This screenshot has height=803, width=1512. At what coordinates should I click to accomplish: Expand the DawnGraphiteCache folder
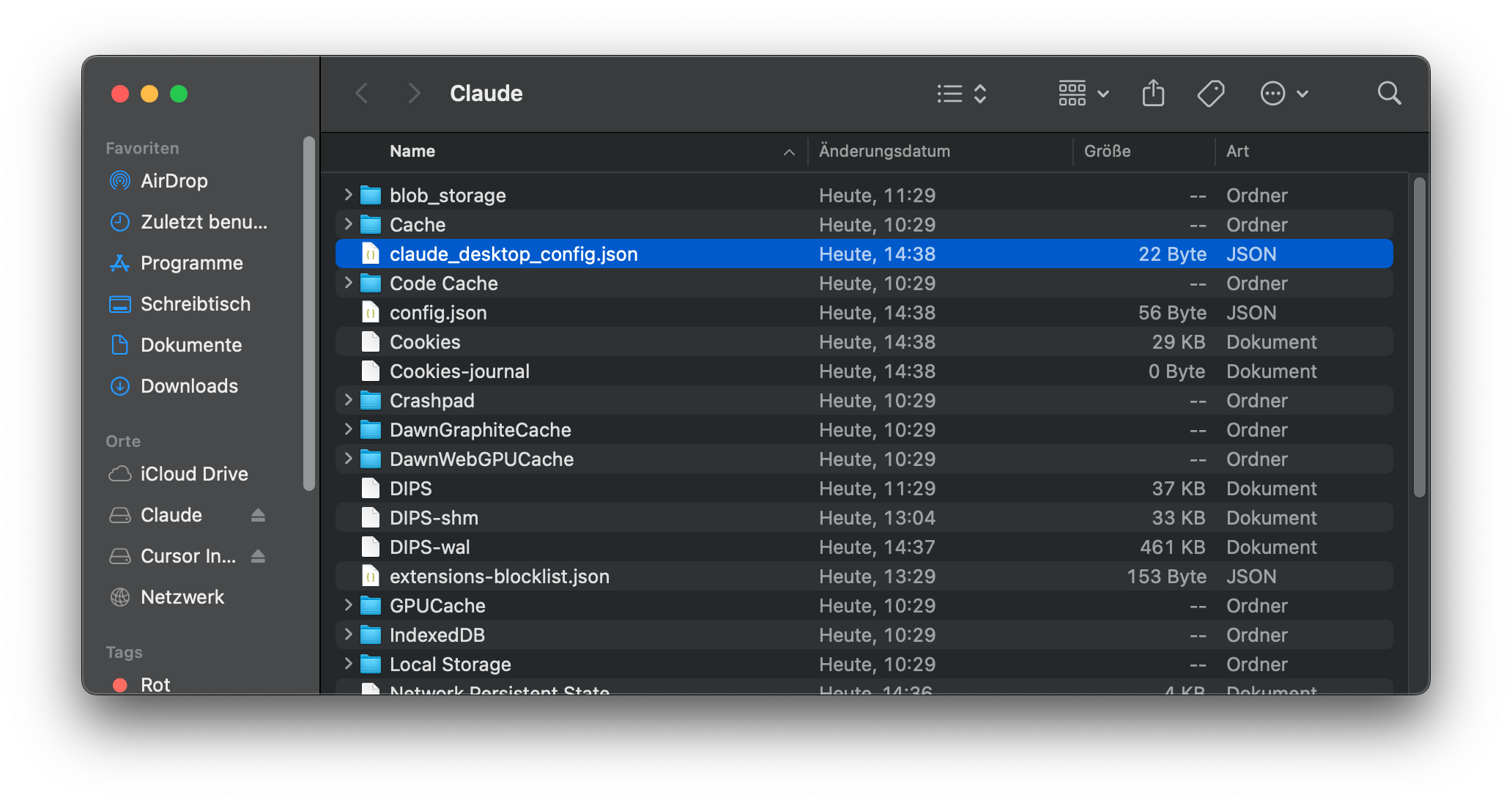[348, 429]
